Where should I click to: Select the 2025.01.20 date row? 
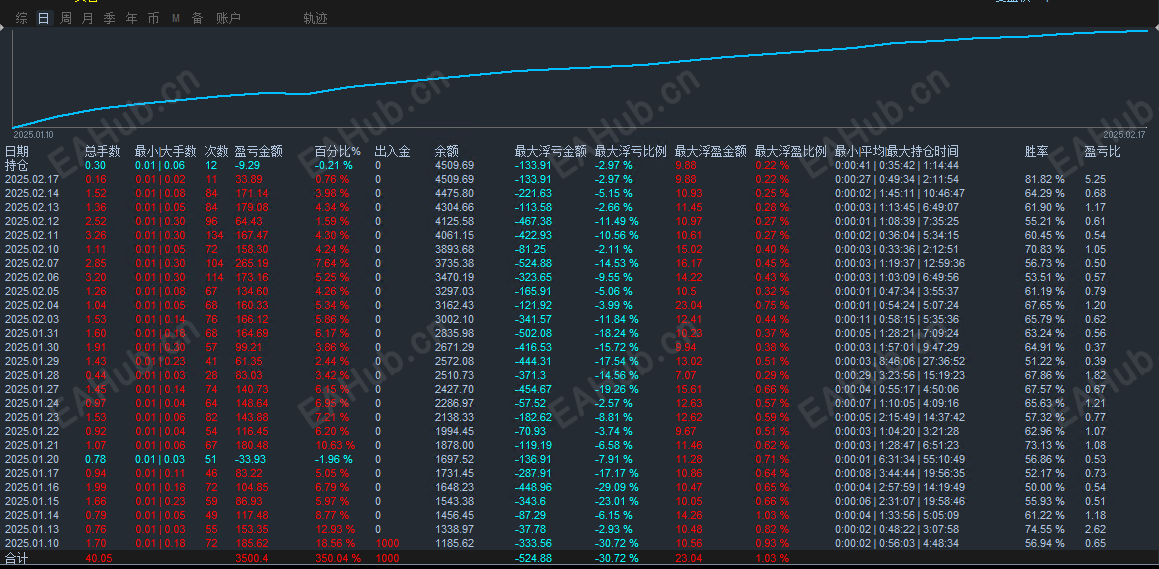coord(580,460)
